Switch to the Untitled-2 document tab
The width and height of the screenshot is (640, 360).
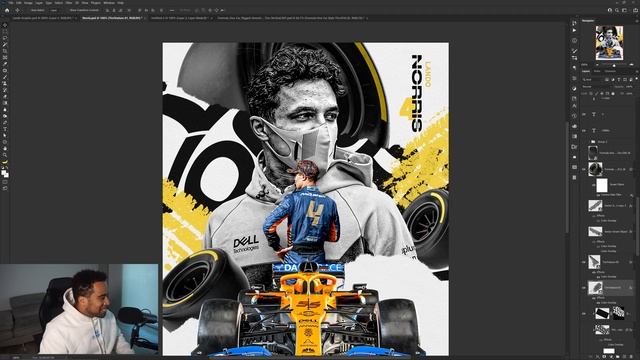pos(180,18)
